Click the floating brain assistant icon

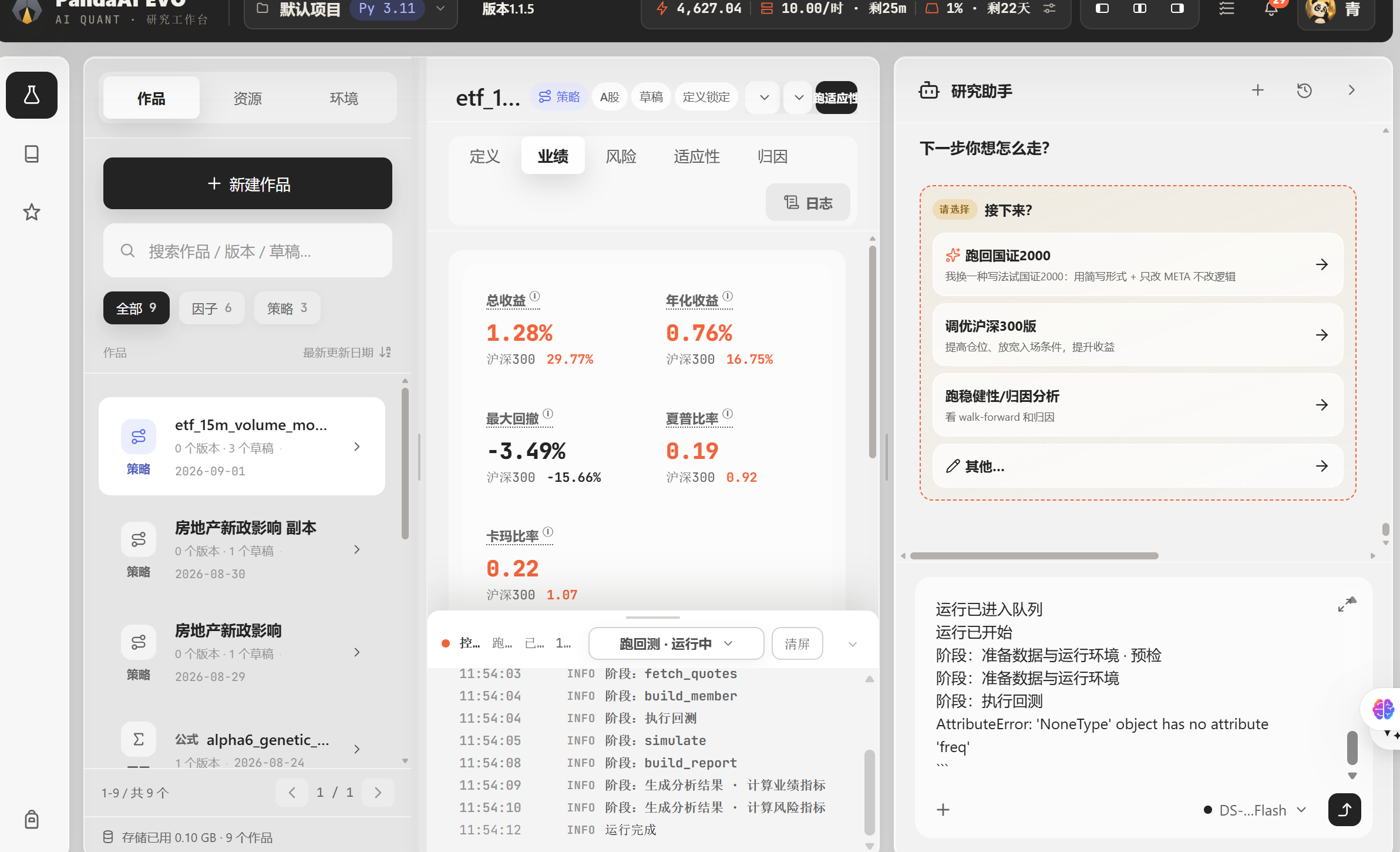[1383, 709]
